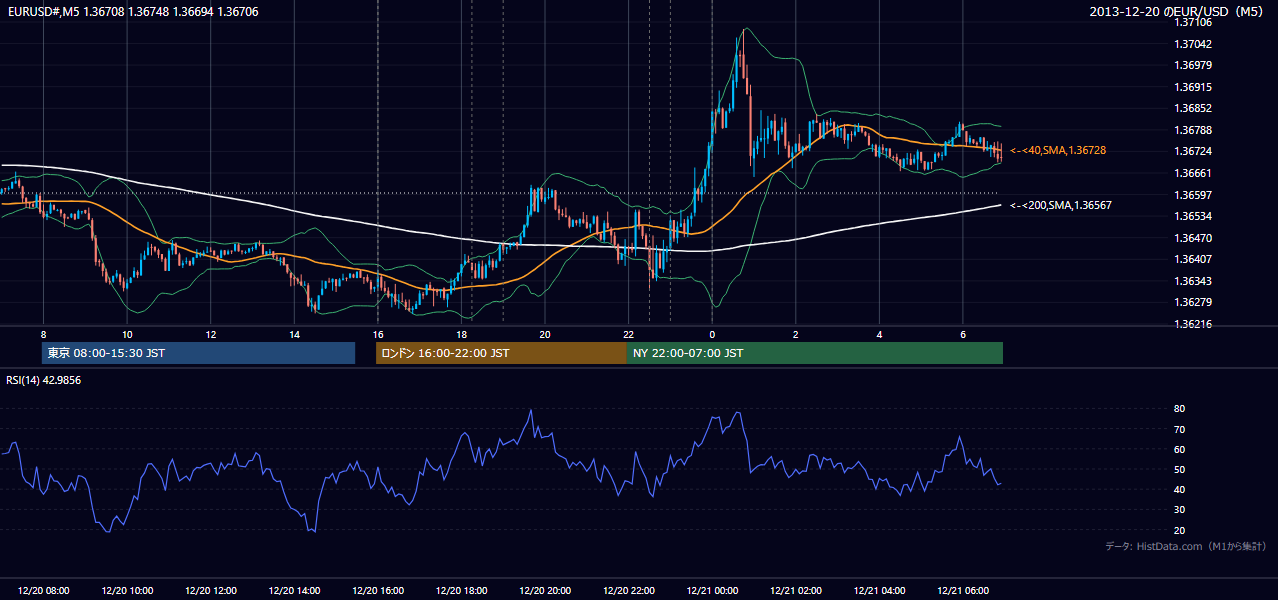
Task: Click price level 1.36343 on the axis
Action: [x=1195, y=281]
